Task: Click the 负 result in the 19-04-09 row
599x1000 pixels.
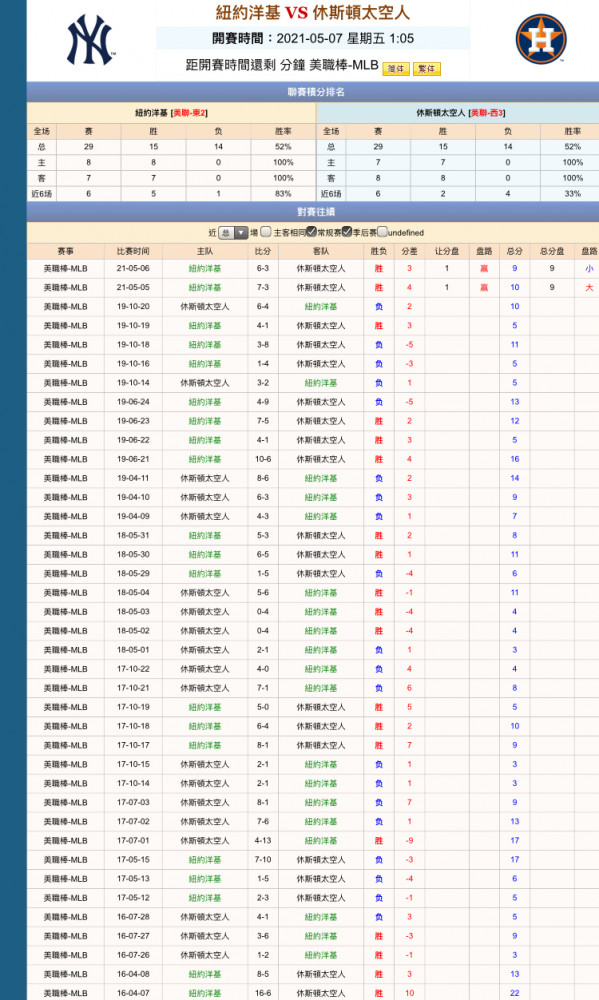Action: 379,517
